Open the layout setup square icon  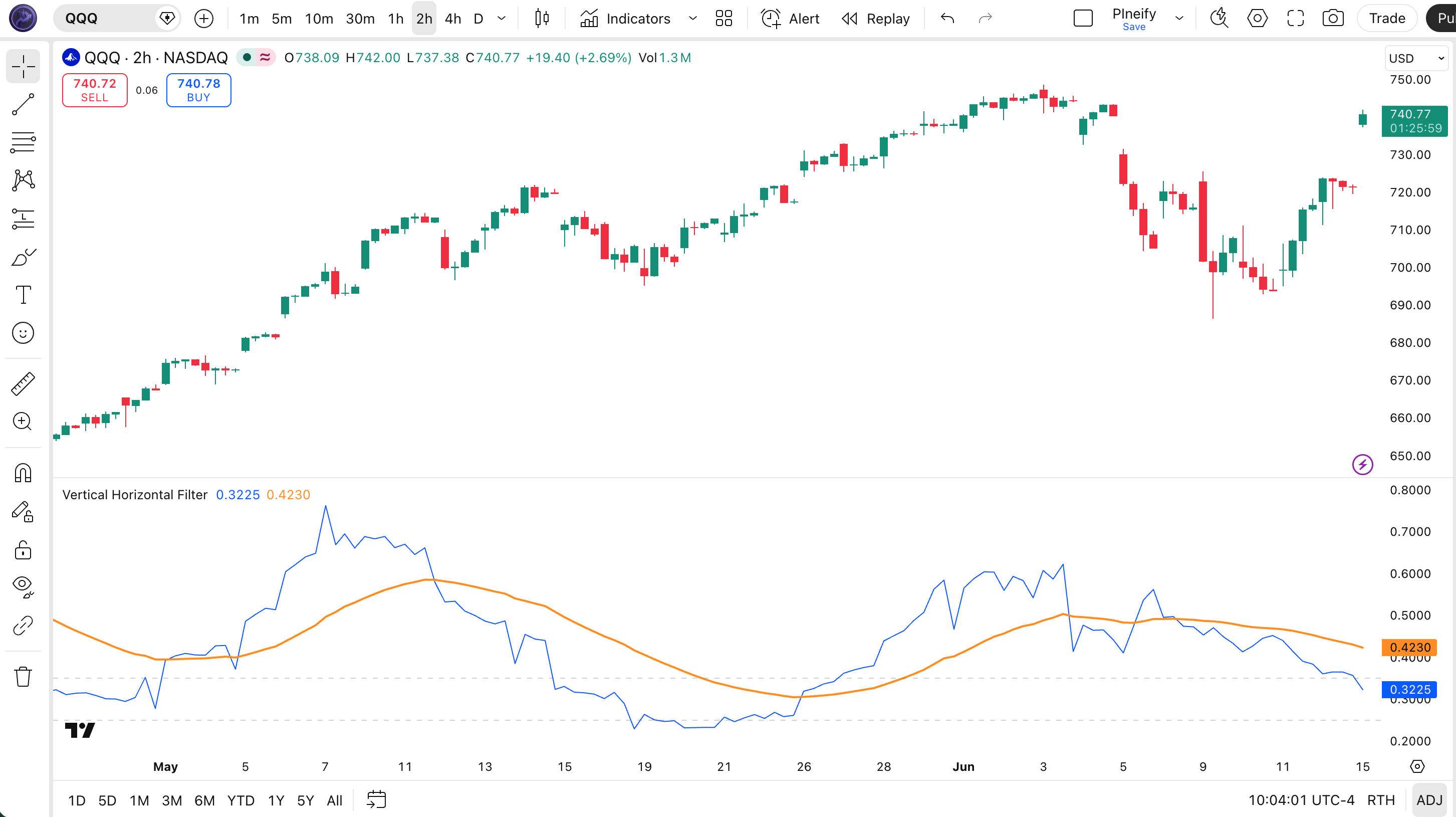(x=1083, y=19)
